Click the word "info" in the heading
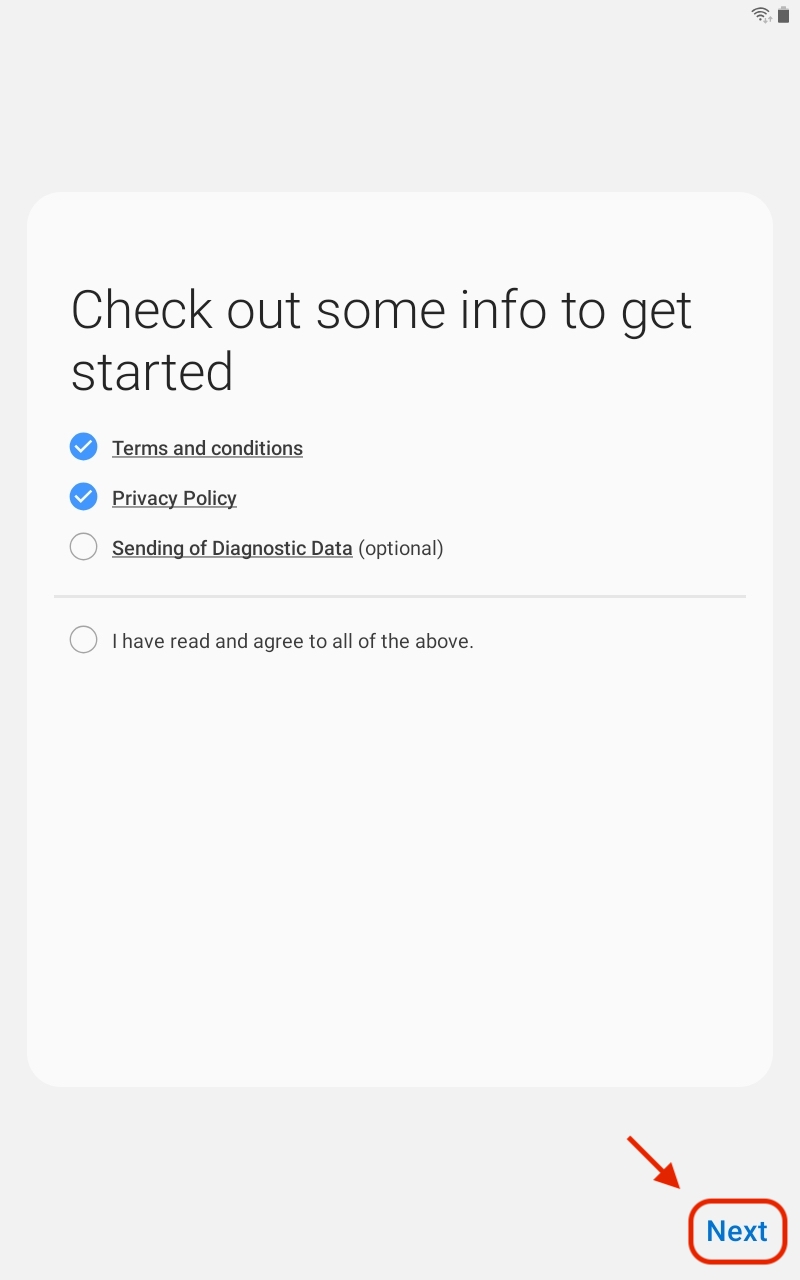Image resolution: width=800 pixels, height=1280 pixels. tap(503, 310)
